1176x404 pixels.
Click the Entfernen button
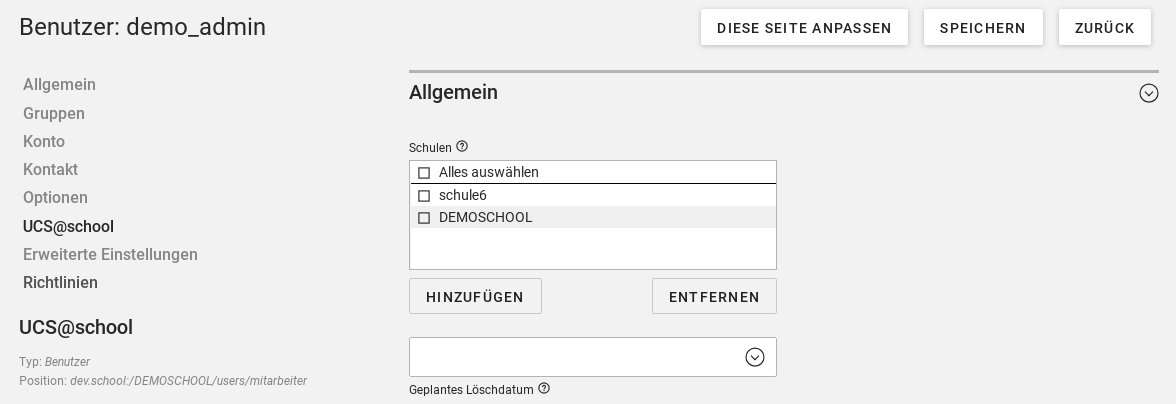[714, 297]
